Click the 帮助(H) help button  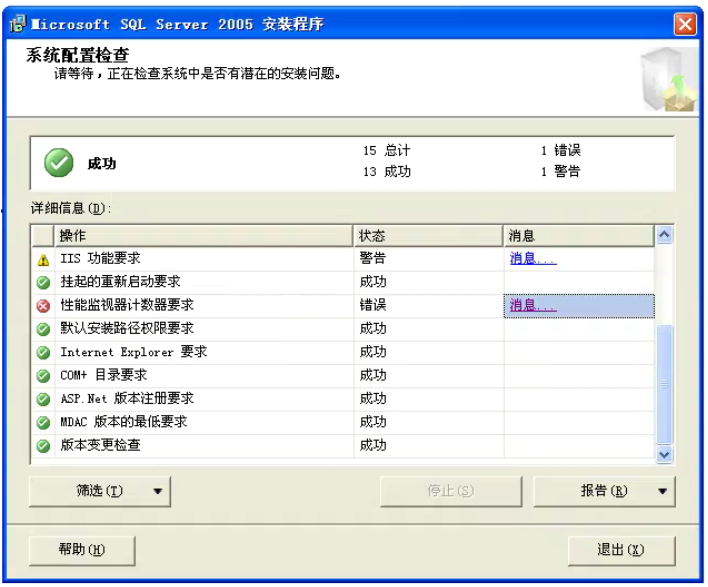(82, 550)
